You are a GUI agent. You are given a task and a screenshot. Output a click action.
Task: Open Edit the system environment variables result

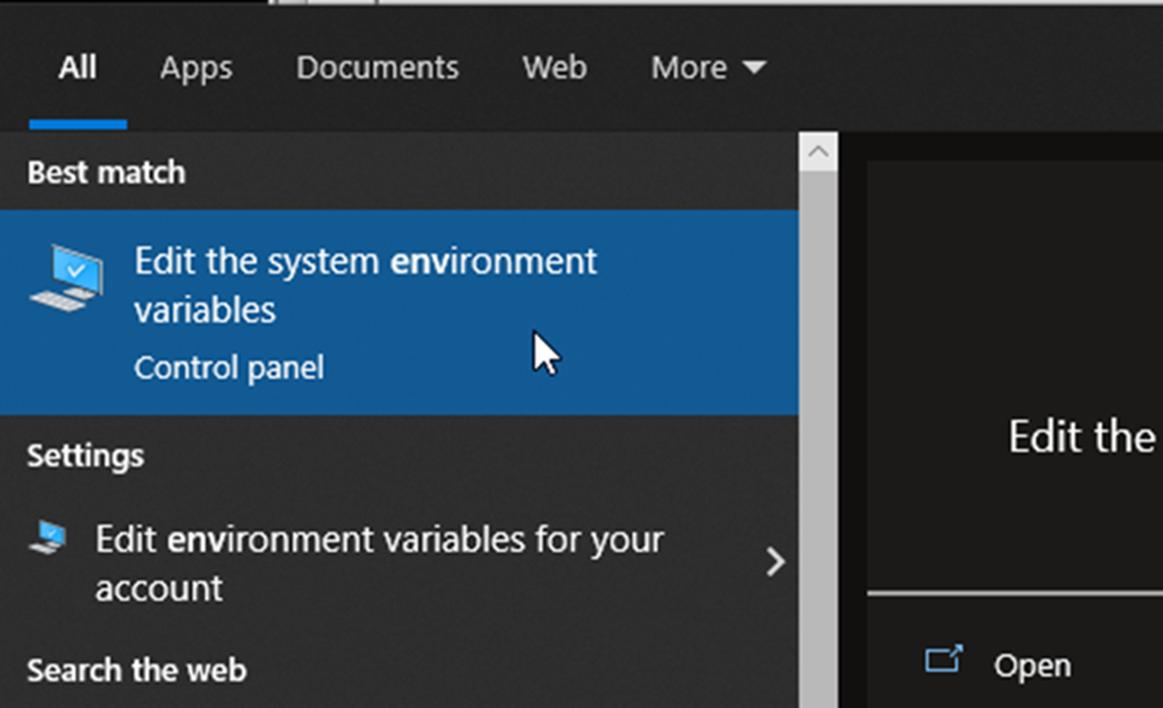[365, 285]
